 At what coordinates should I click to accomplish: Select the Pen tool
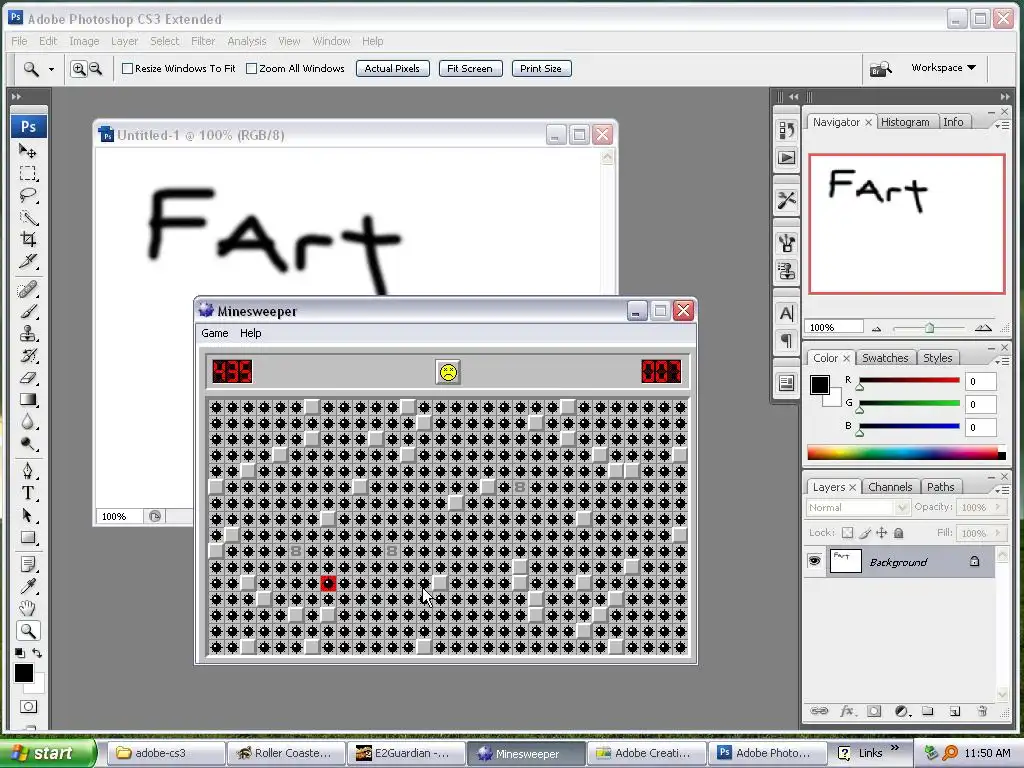(27, 471)
